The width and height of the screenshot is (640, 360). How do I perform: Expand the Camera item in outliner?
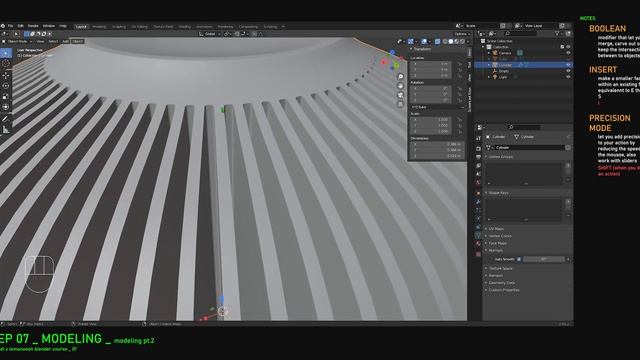[489, 53]
